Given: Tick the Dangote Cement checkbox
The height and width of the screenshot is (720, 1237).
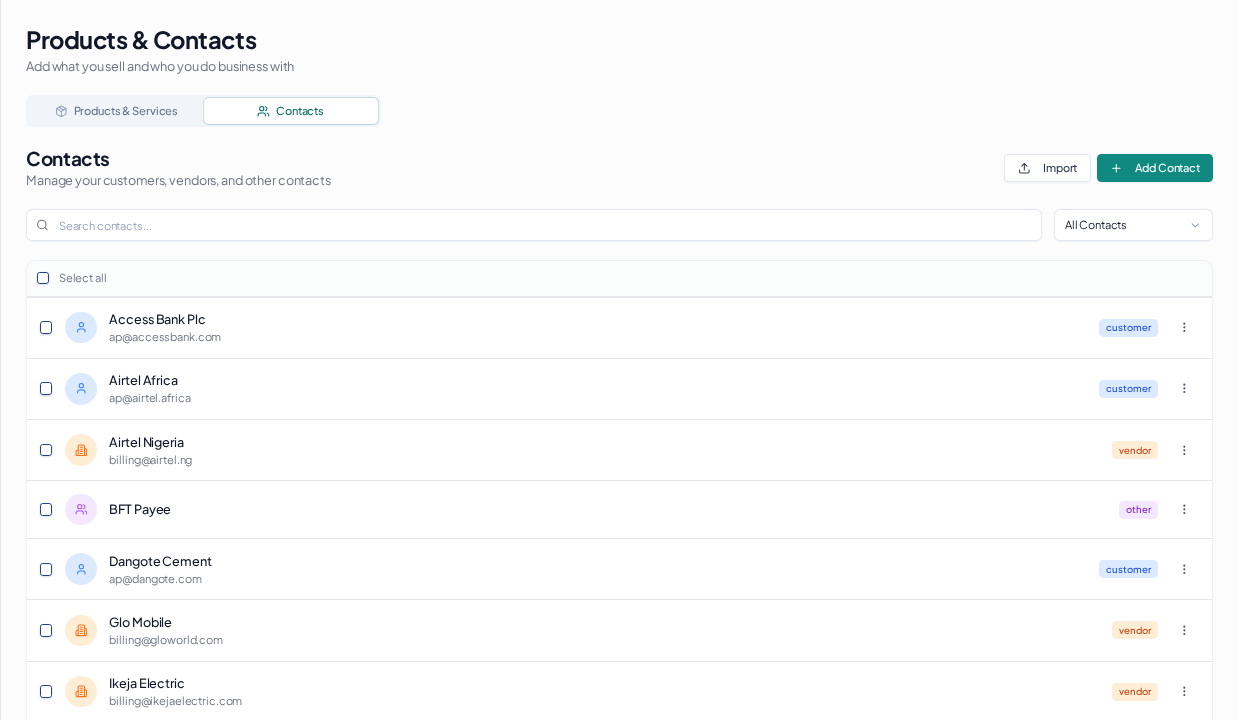Looking at the screenshot, I should tap(46, 570).
